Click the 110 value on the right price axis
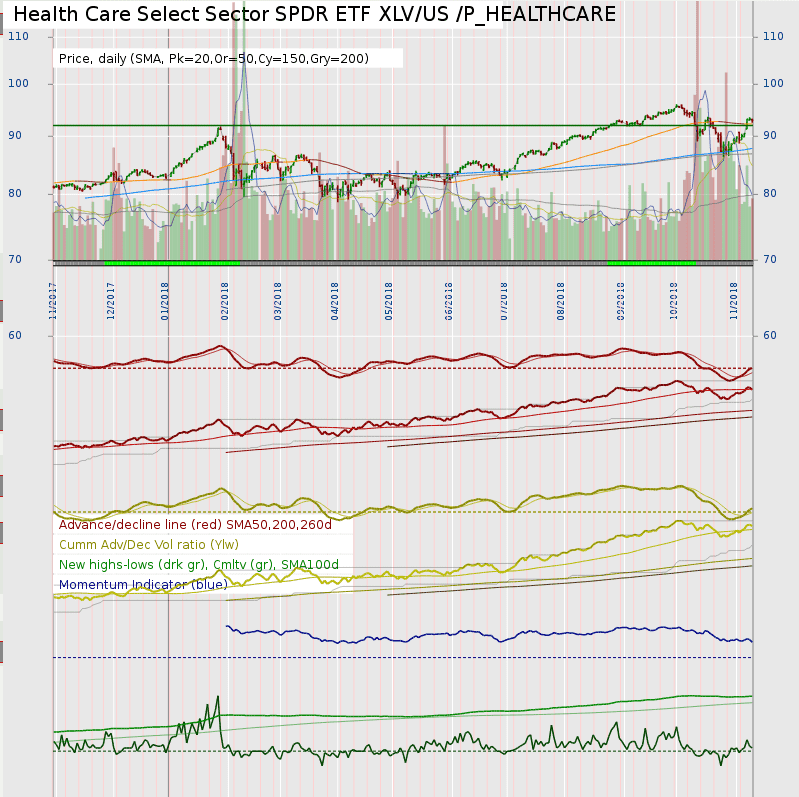Image resolution: width=799 pixels, height=797 pixels. 773,36
